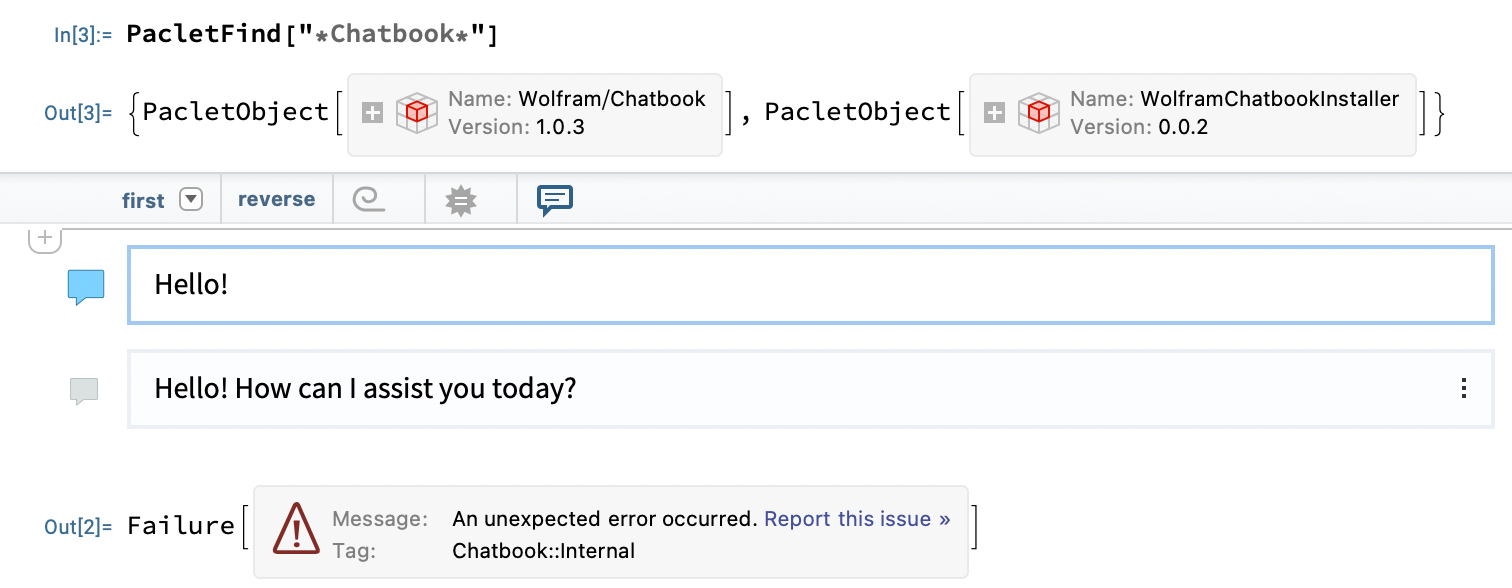The height and width of the screenshot is (588, 1512).
Task: Click the Out[3]= output cell label
Action: [x=78, y=113]
